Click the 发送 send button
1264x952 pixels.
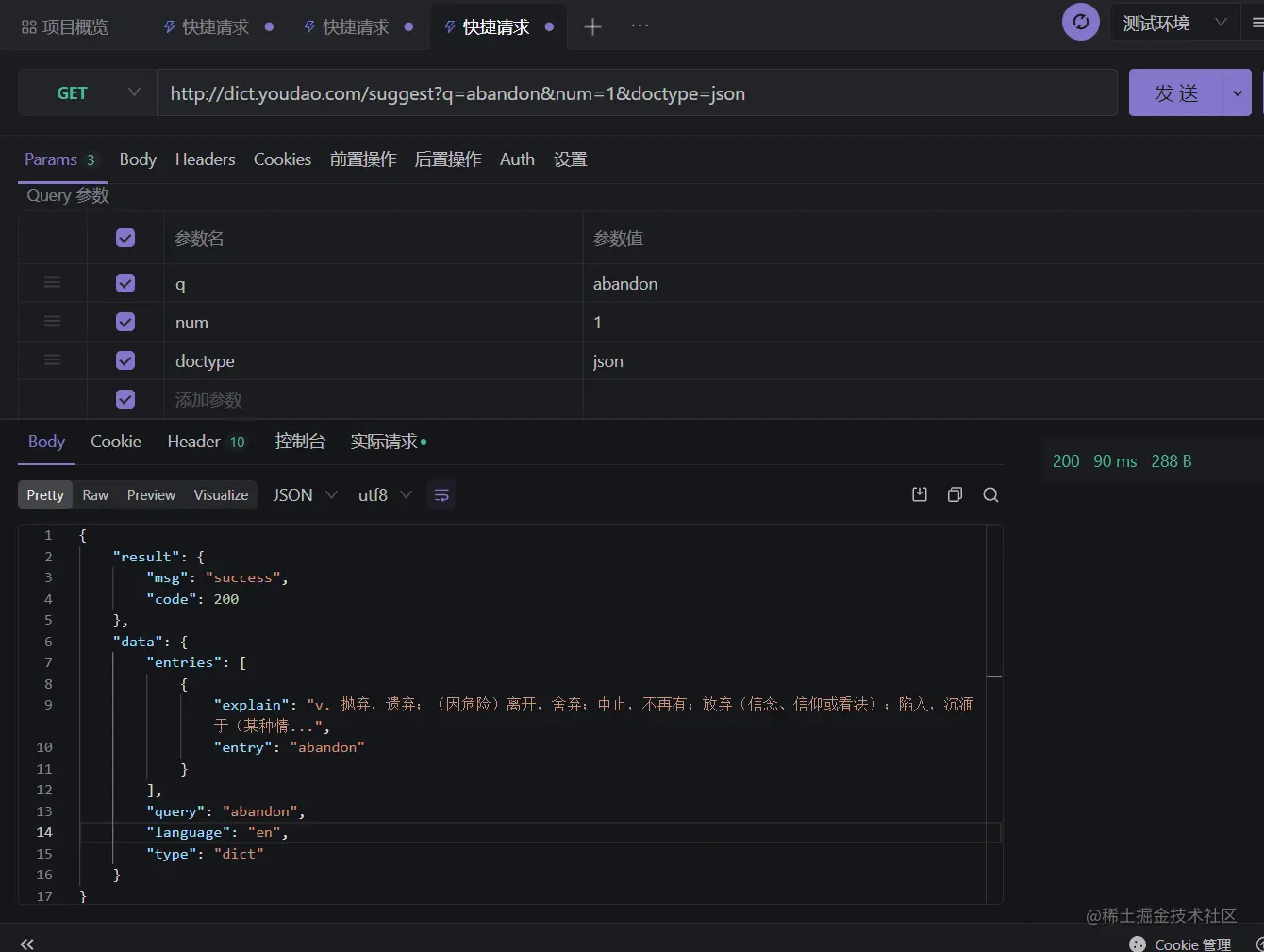tap(1175, 92)
